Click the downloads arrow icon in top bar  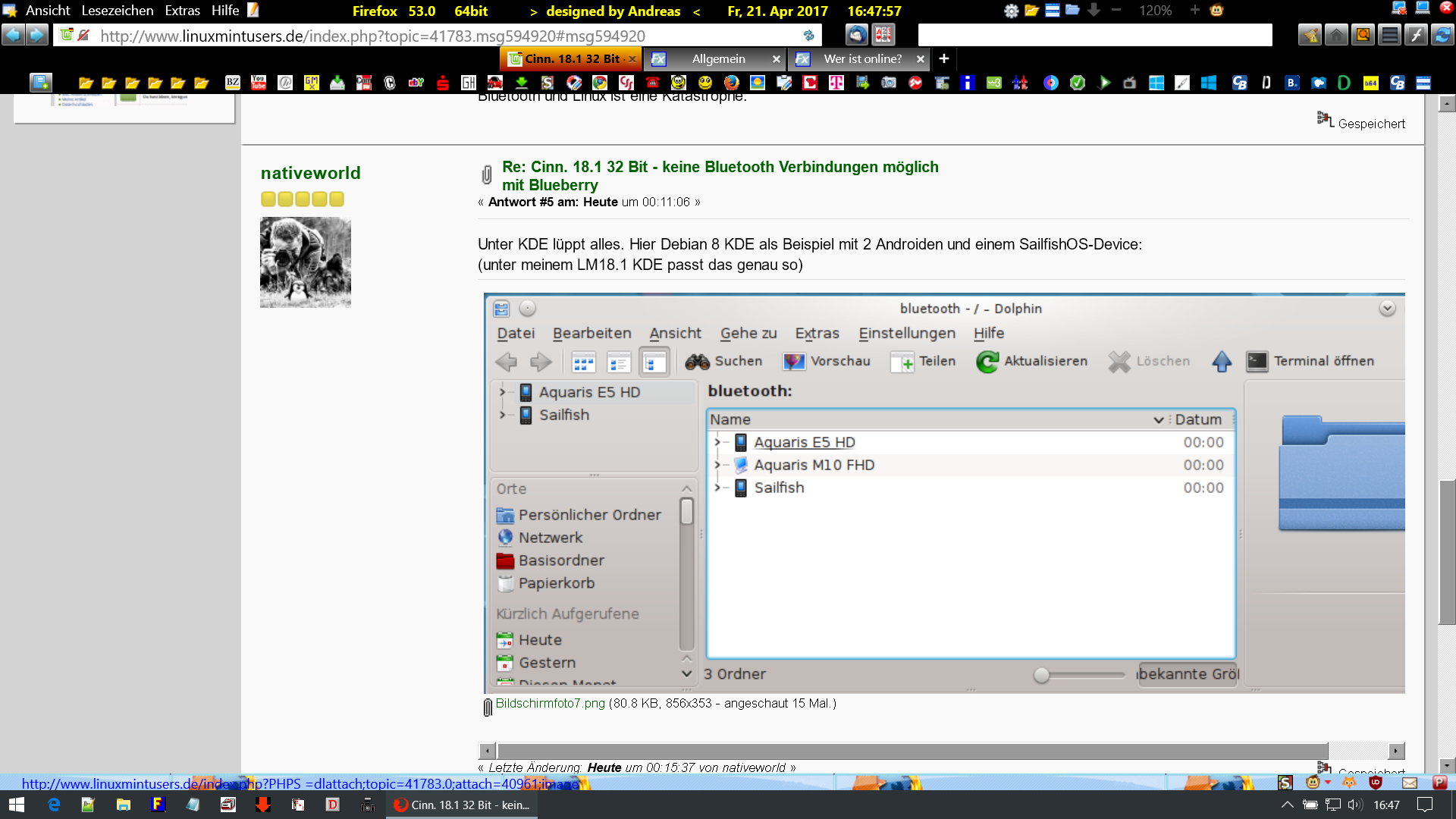pyautogui.click(x=1094, y=11)
